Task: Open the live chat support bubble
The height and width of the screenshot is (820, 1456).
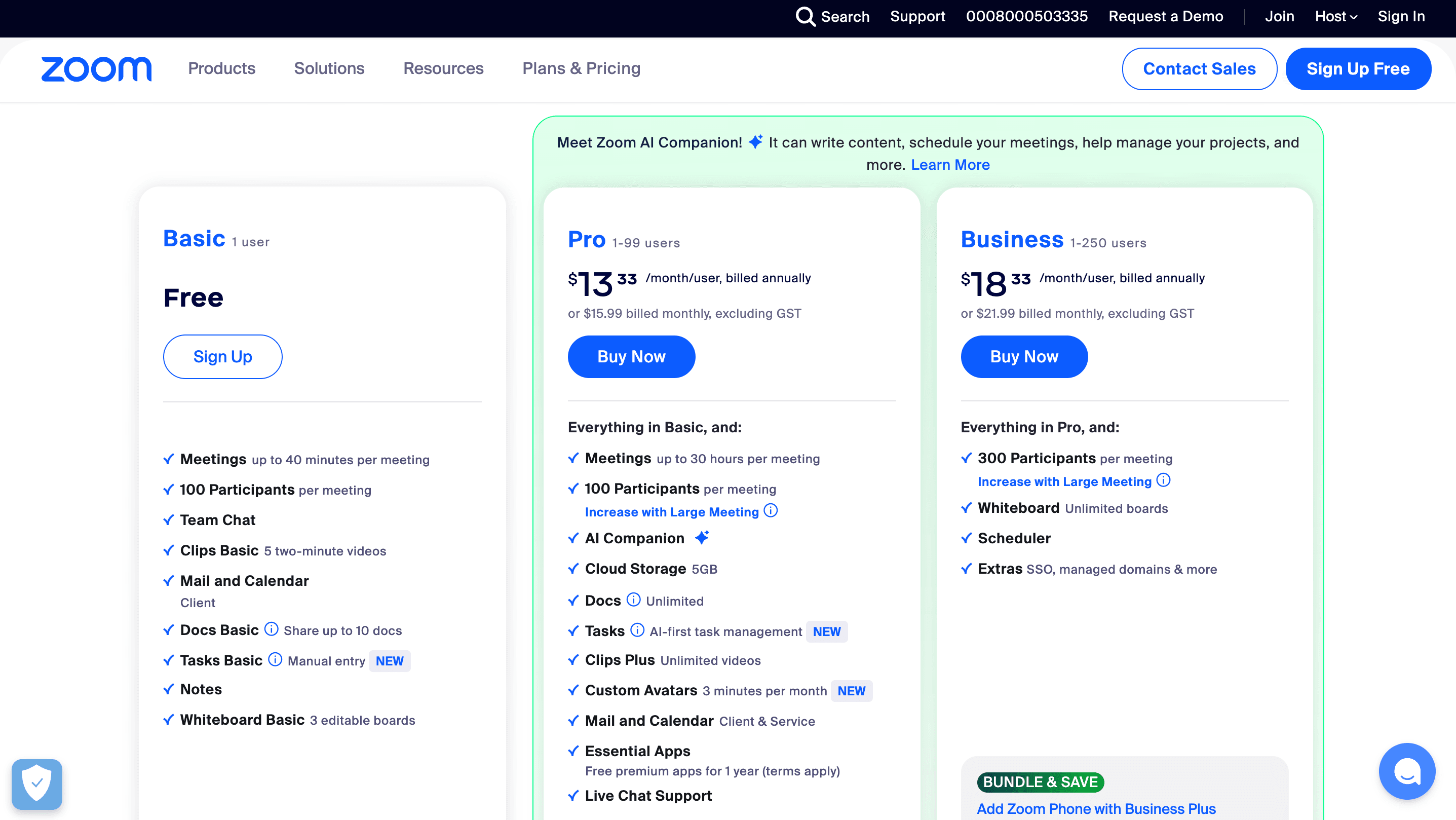Action: [1407, 771]
